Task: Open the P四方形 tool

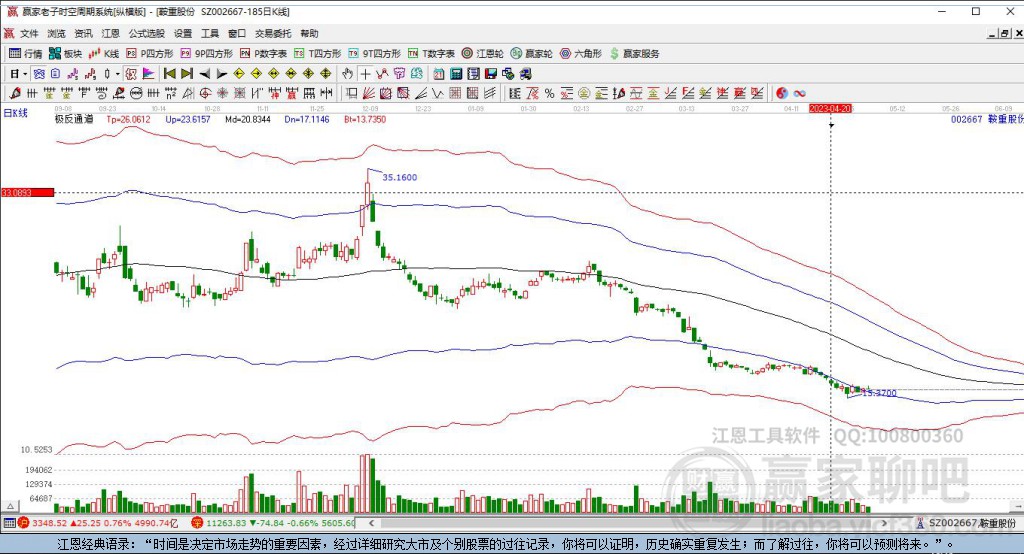Action: click(150, 54)
